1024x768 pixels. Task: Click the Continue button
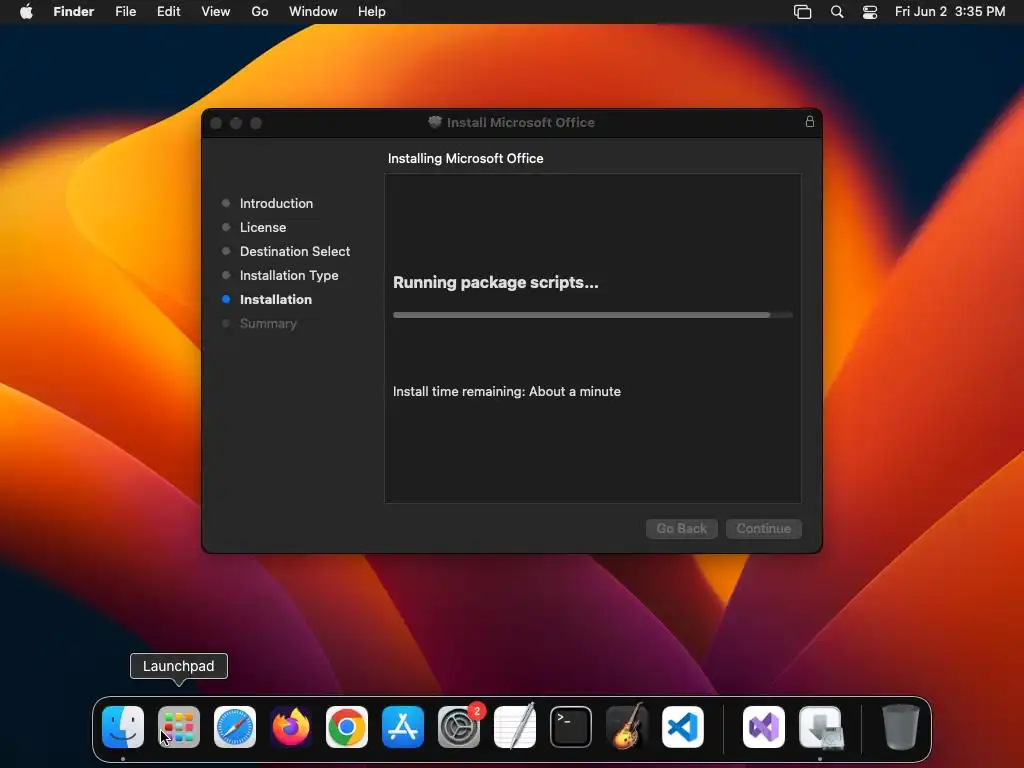click(764, 528)
